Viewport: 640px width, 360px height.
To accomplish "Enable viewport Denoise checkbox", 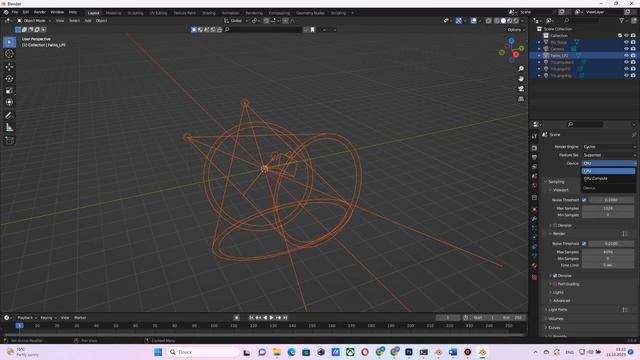I will [555, 225].
